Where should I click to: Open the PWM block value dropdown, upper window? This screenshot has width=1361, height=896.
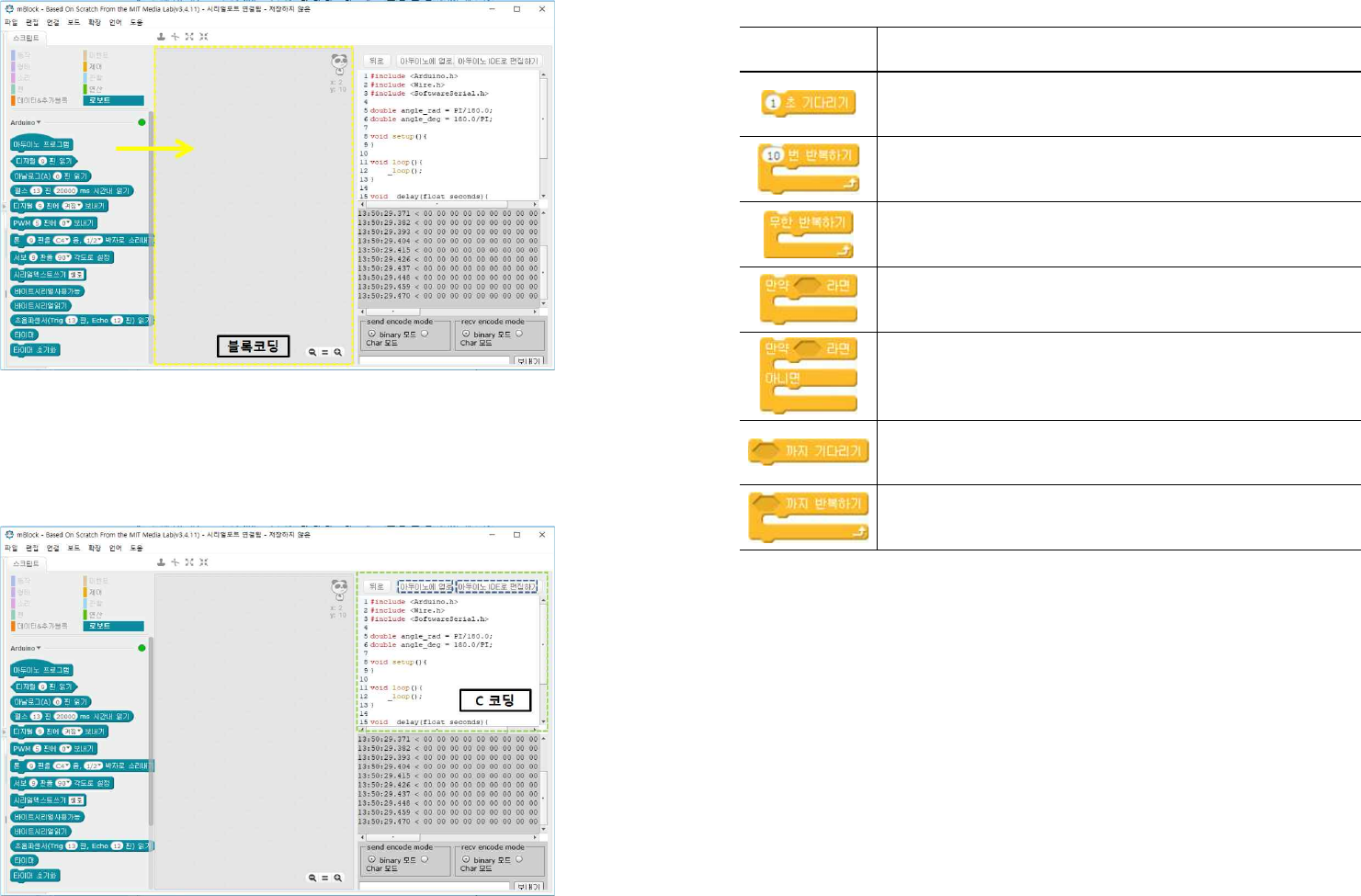[x=65, y=222]
